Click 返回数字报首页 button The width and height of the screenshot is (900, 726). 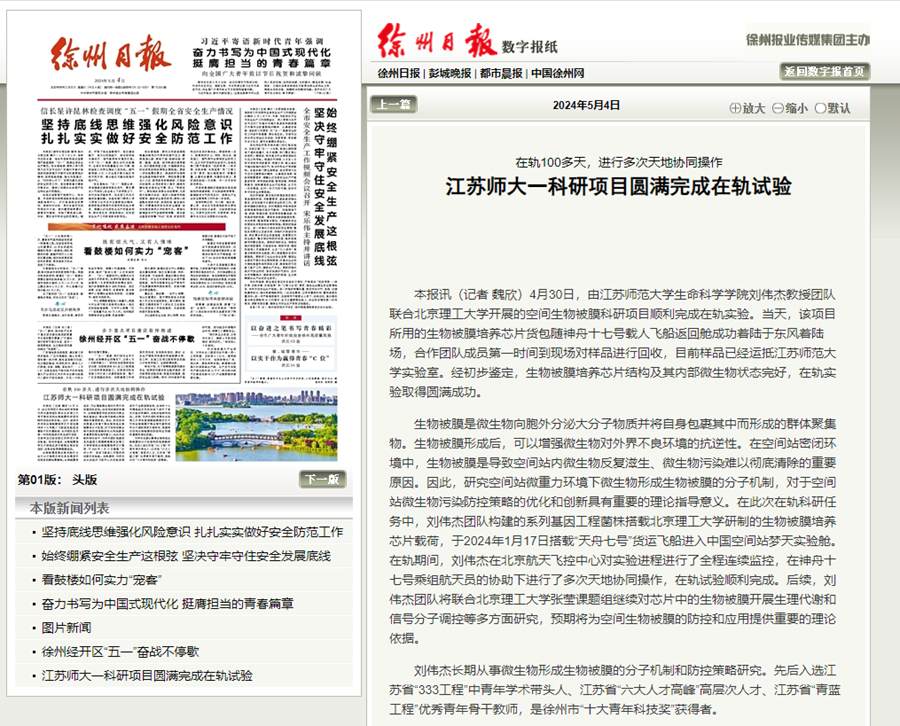[x=824, y=72]
